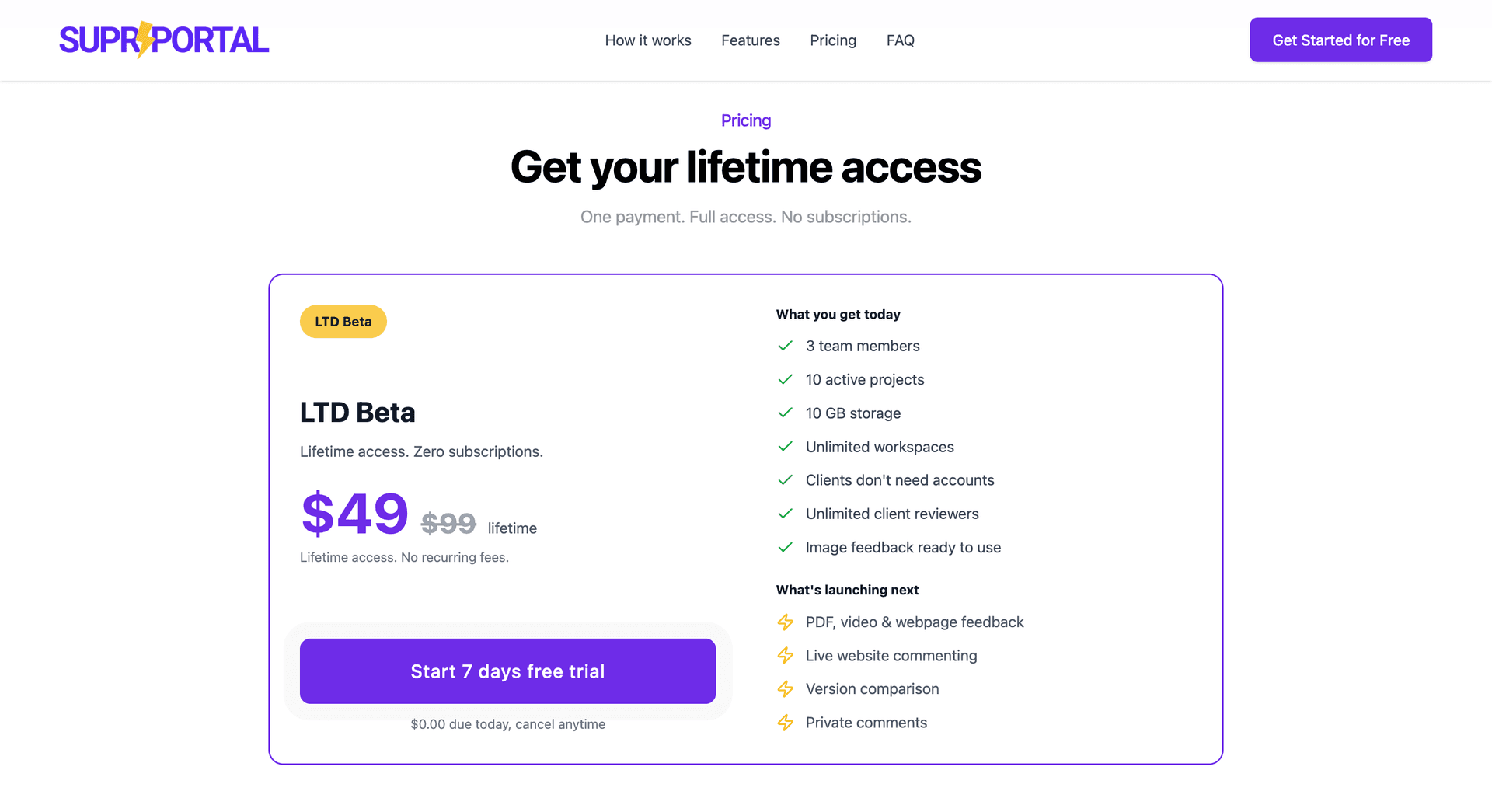Click the $49 lifetime price

[x=354, y=513]
